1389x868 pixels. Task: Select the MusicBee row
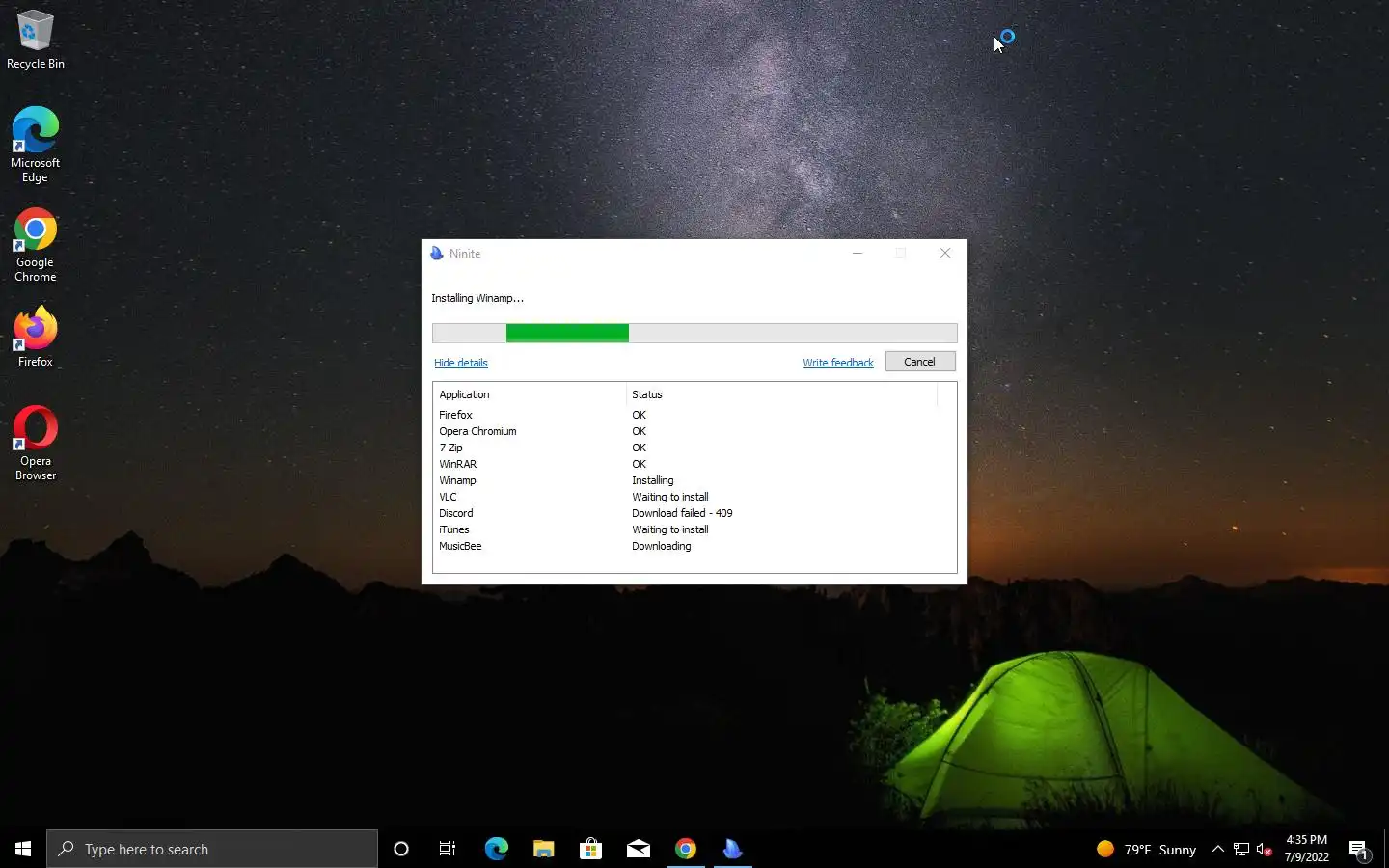[x=694, y=546]
